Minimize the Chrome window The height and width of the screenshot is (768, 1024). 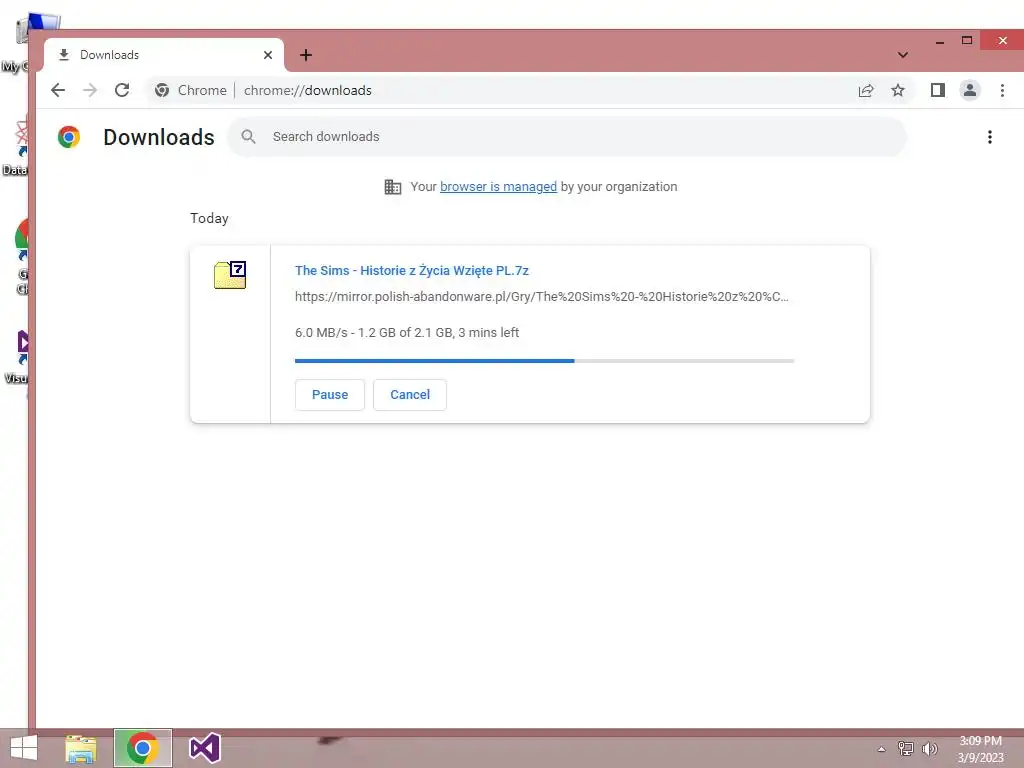[x=940, y=41]
